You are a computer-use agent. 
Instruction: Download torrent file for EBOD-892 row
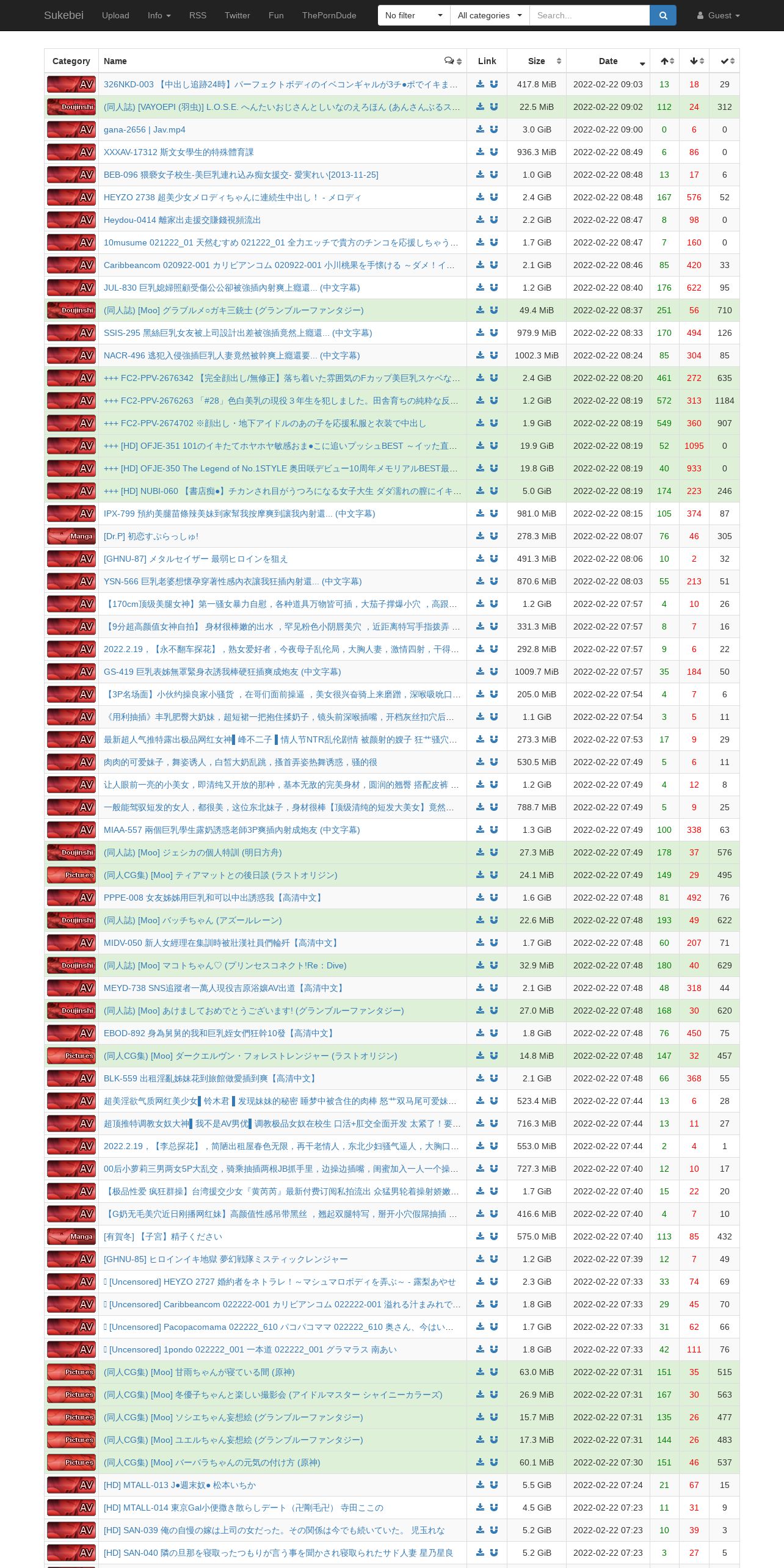tap(480, 1033)
